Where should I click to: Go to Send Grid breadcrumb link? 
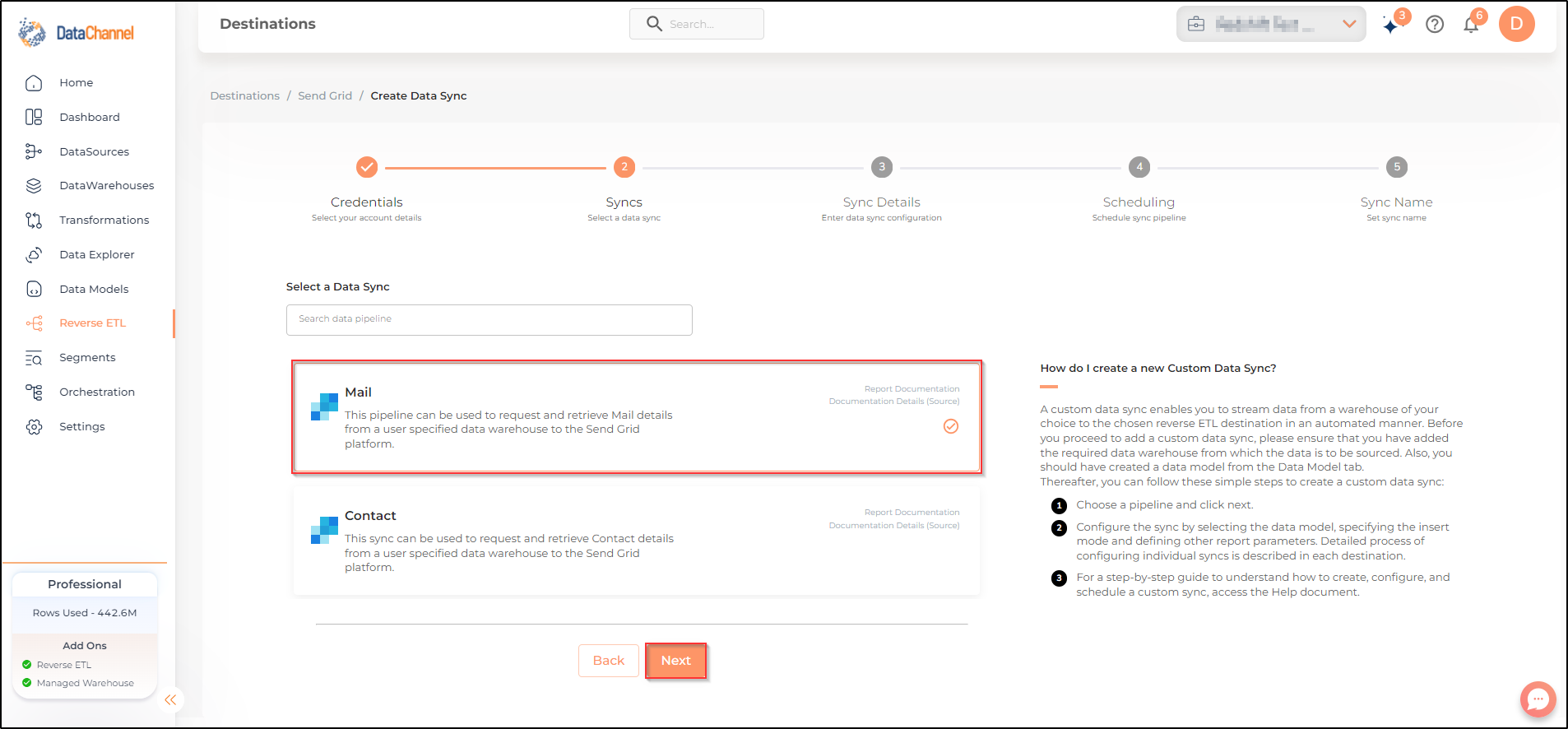[x=325, y=95]
